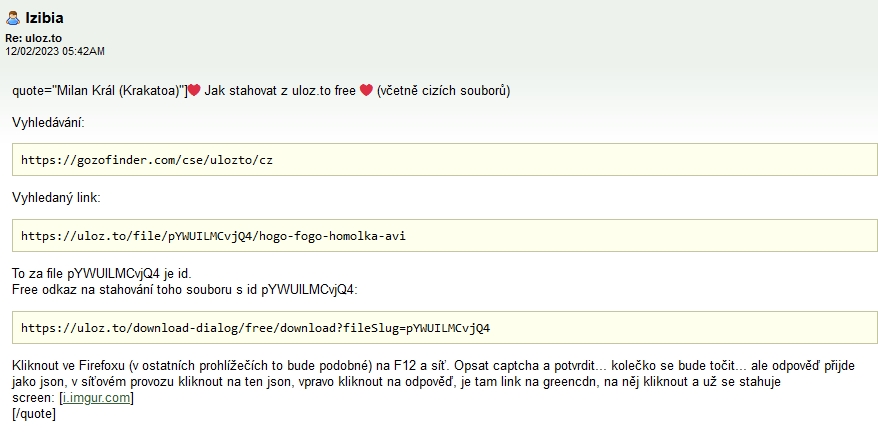The width and height of the screenshot is (878, 437).
Task: Open the i.imgur.com screenshot link
Action: pyautogui.click(x=97, y=398)
